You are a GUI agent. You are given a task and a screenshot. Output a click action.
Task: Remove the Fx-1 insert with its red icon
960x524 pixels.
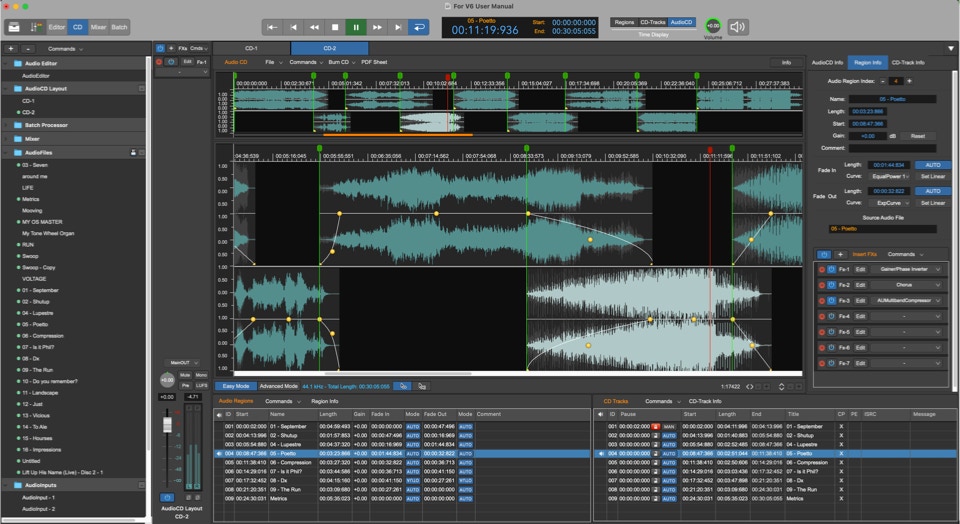(x=822, y=269)
